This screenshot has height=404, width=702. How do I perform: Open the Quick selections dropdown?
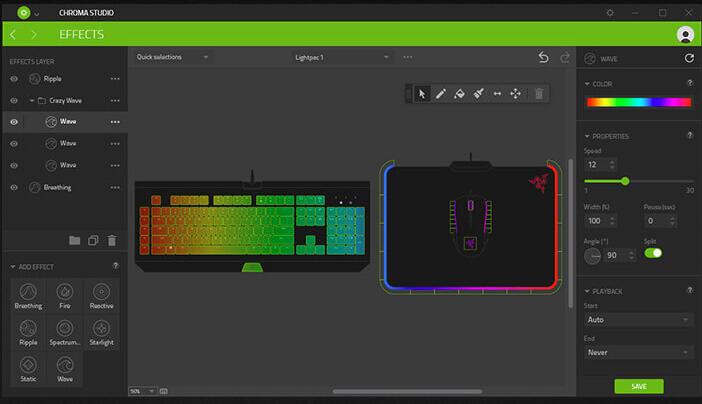173,57
